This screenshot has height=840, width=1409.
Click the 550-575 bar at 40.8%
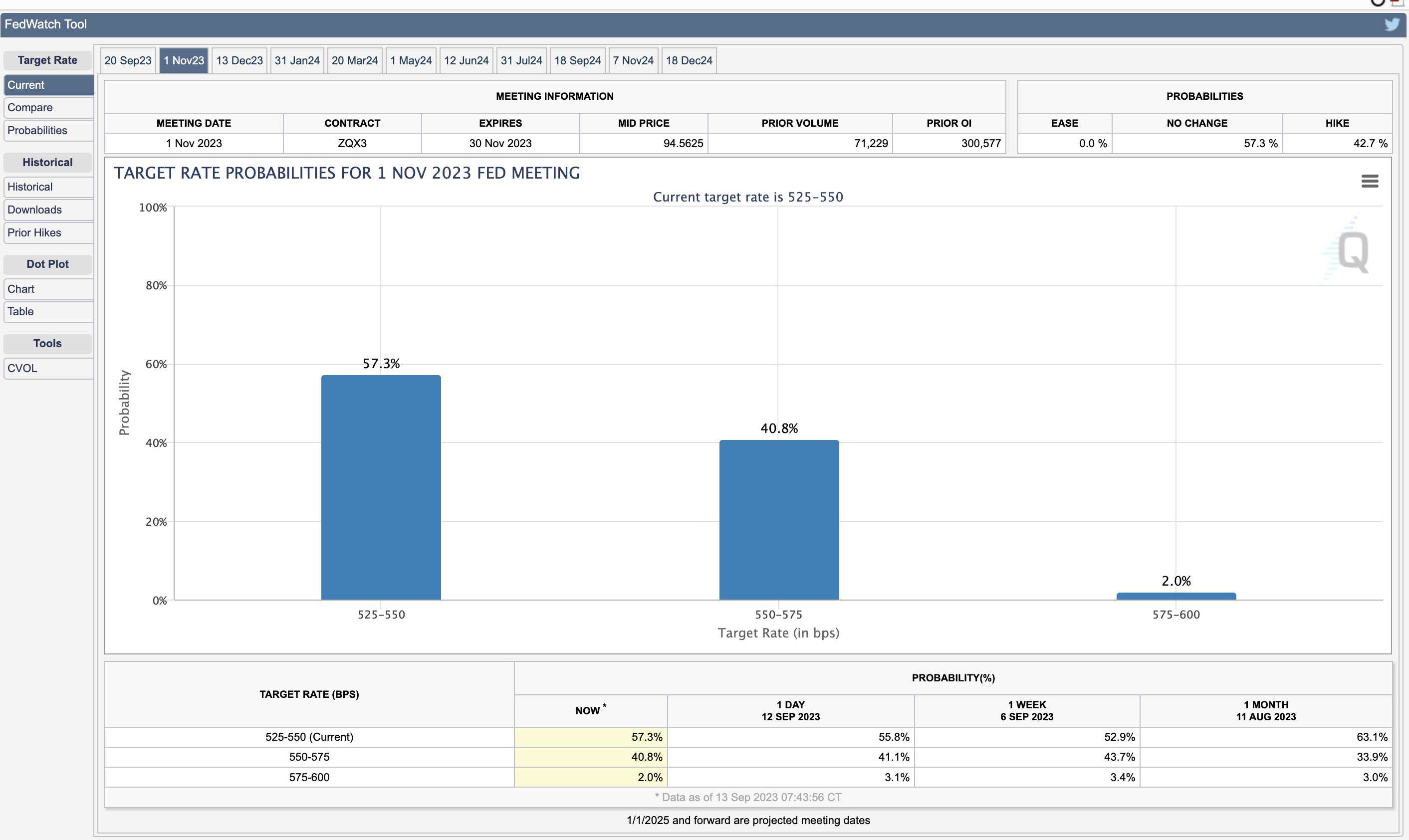coord(779,520)
